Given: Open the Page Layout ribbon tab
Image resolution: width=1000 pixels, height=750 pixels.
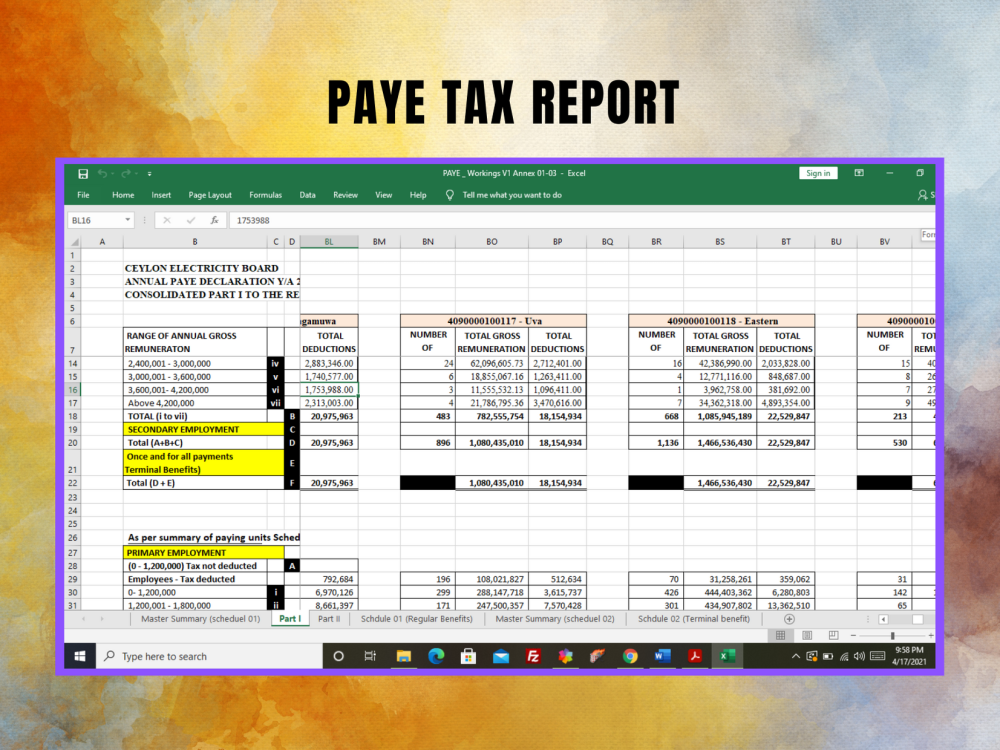Looking at the screenshot, I should pyautogui.click(x=210, y=195).
